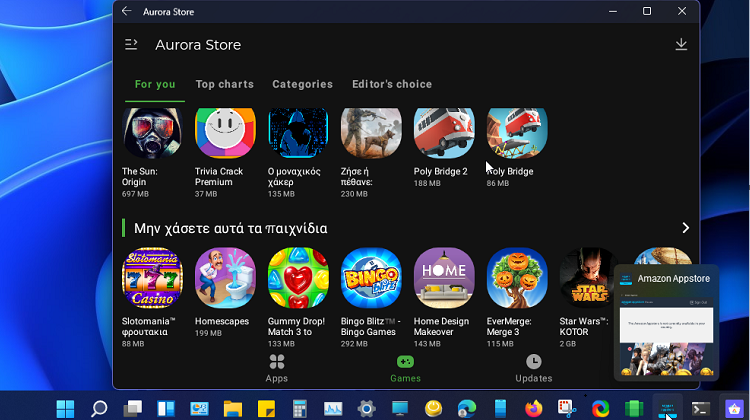
Task: Open Slotomania casino game icon
Action: (x=152, y=278)
